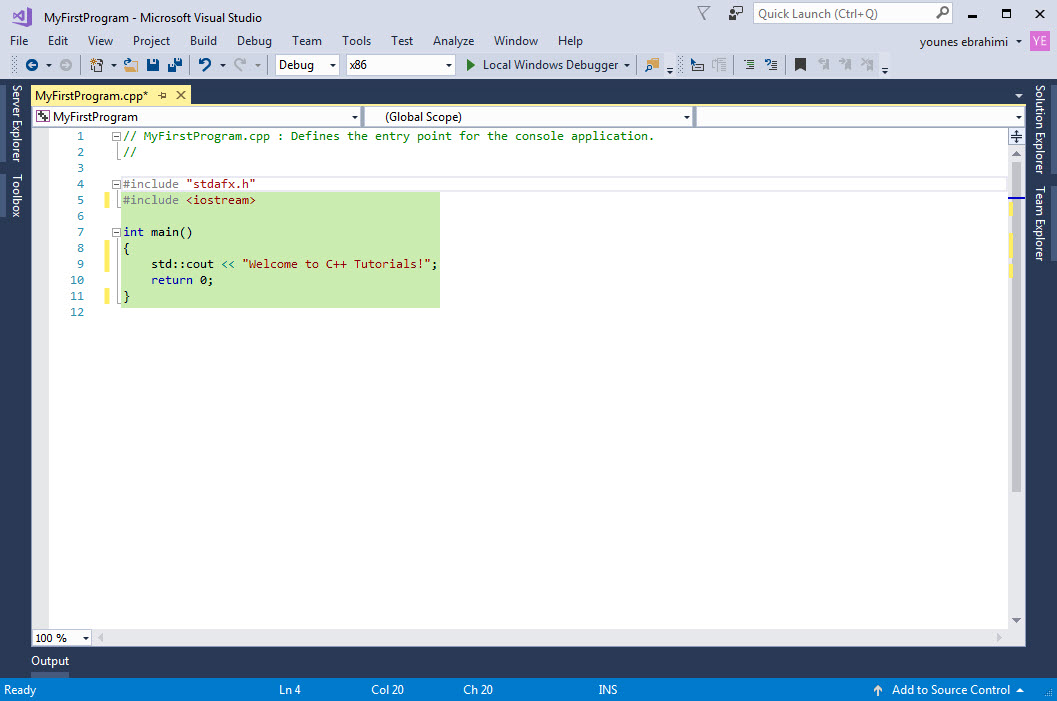Collapse the main function code region
Image resolution: width=1057 pixels, height=701 pixels.
pos(116,231)
